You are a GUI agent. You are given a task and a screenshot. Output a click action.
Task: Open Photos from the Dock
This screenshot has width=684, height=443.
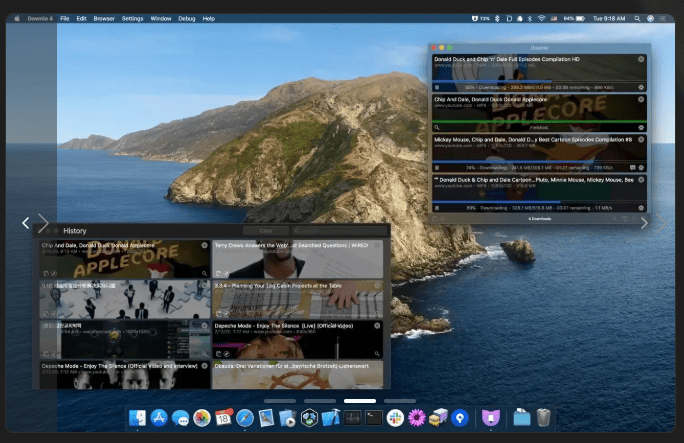click(x=202, y=418)
